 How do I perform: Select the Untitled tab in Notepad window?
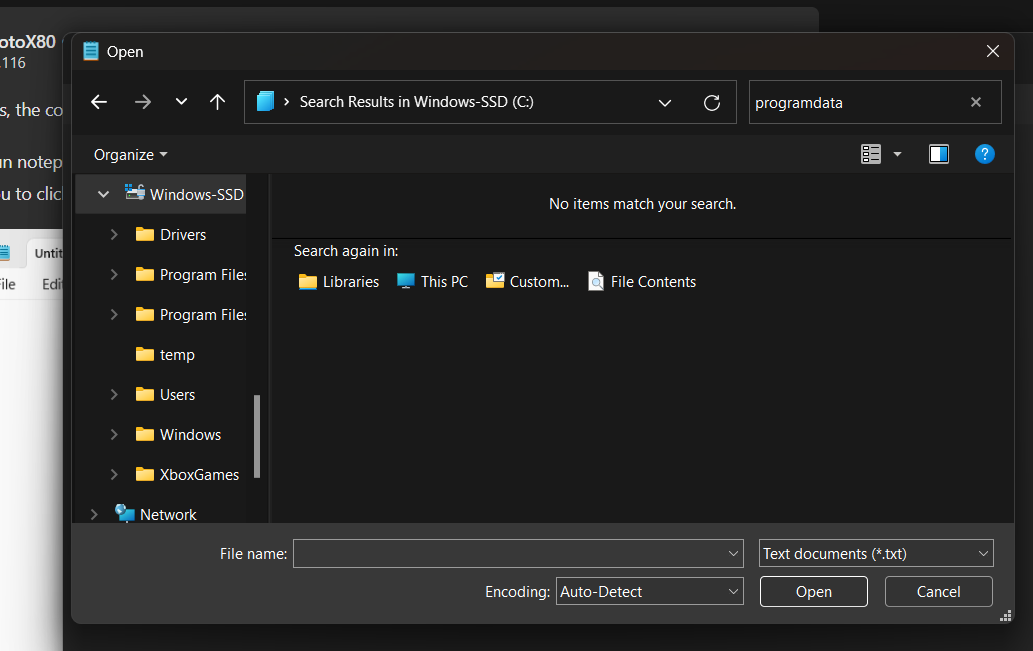coord(46,253)
